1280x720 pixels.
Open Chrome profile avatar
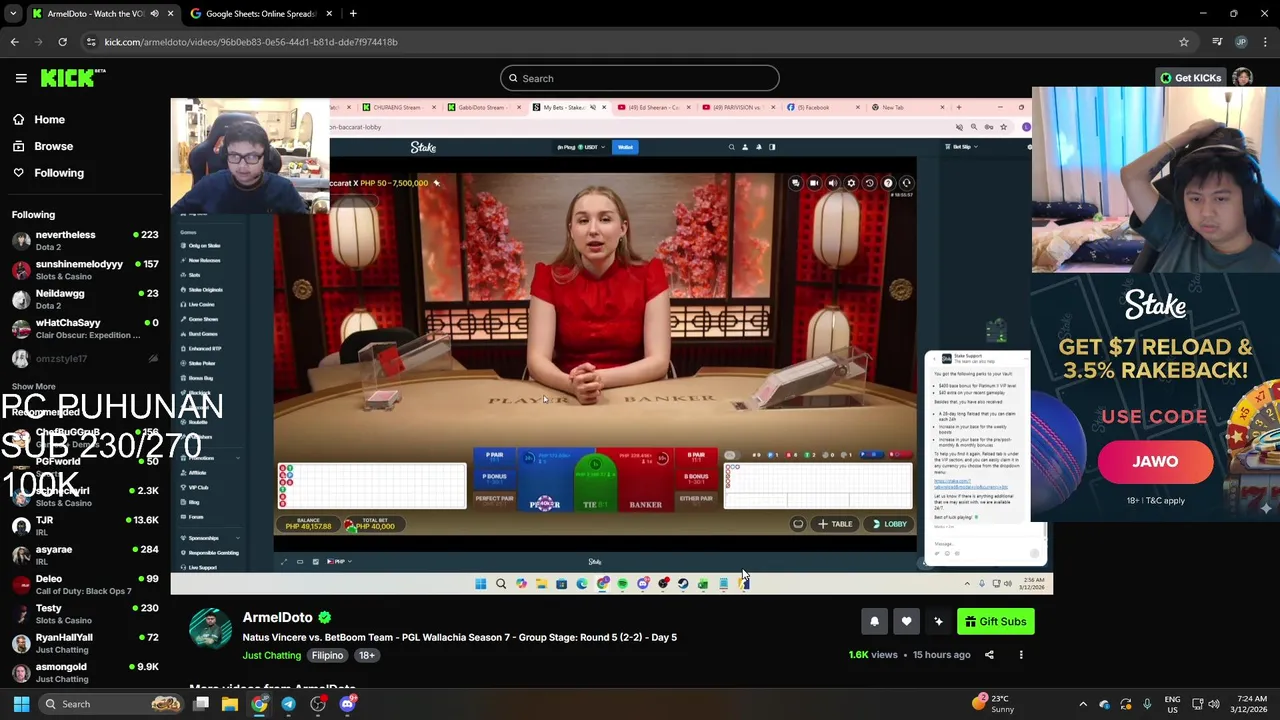(1241, 42)
